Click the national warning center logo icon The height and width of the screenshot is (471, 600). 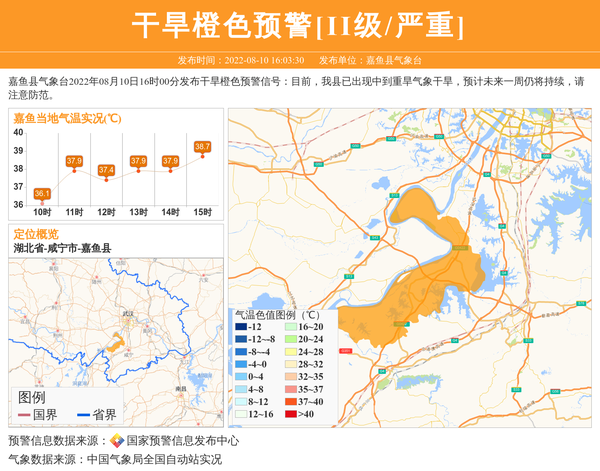(117, 441)
